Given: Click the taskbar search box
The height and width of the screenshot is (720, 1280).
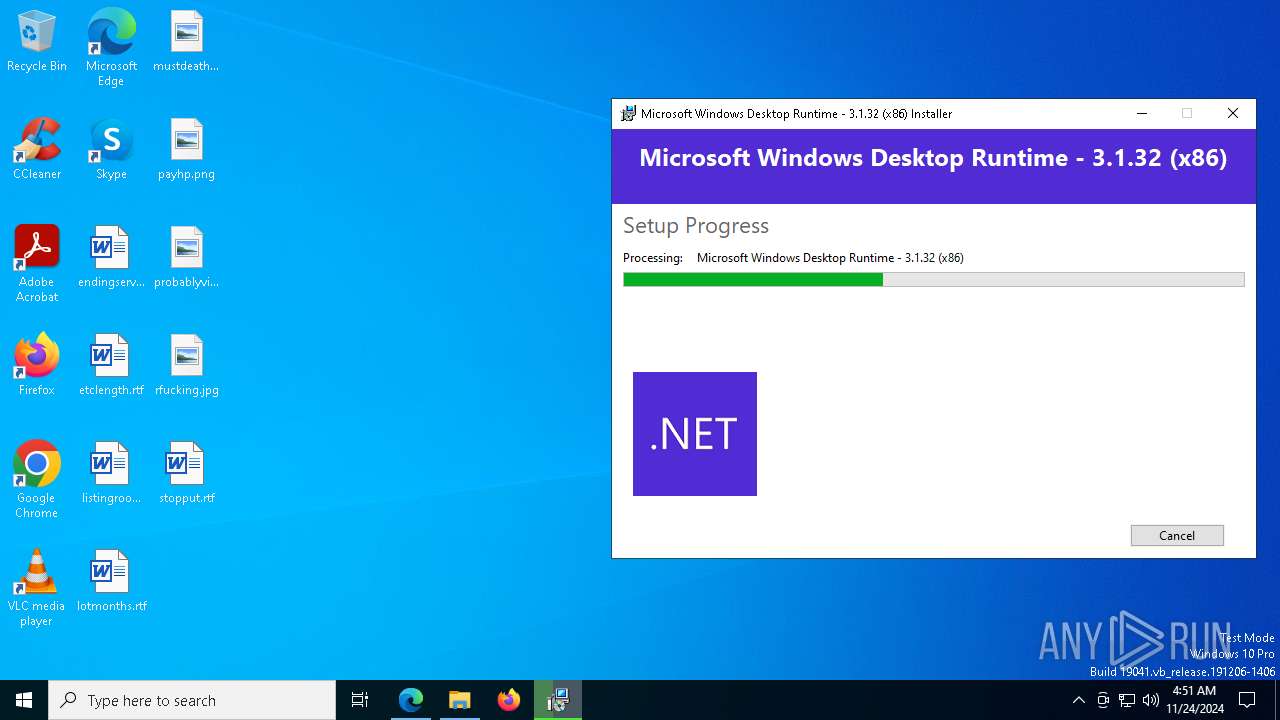Looking at the screenshot, I should [x=192, y=700].
